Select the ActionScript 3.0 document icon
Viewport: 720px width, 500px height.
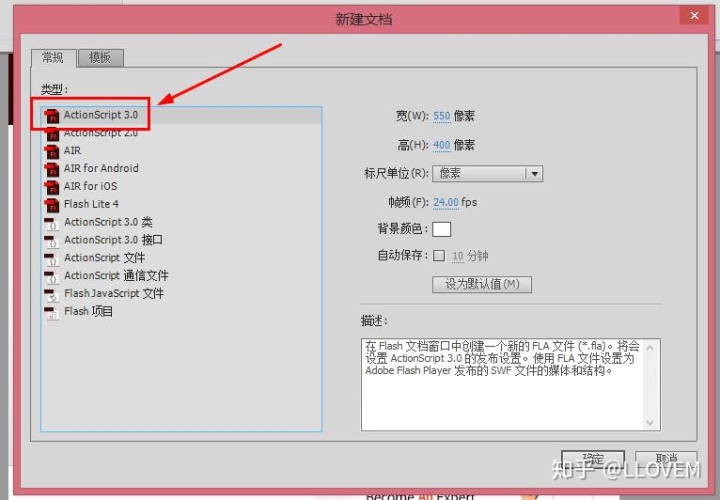[52, 116]
